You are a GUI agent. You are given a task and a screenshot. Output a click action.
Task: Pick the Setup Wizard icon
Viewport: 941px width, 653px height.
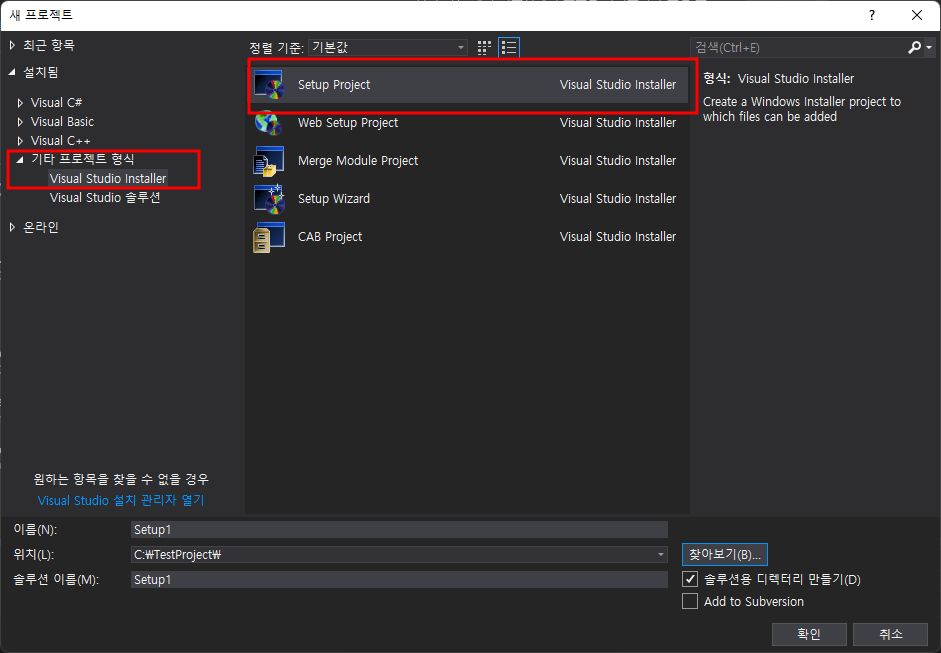[x=269, y=199]
